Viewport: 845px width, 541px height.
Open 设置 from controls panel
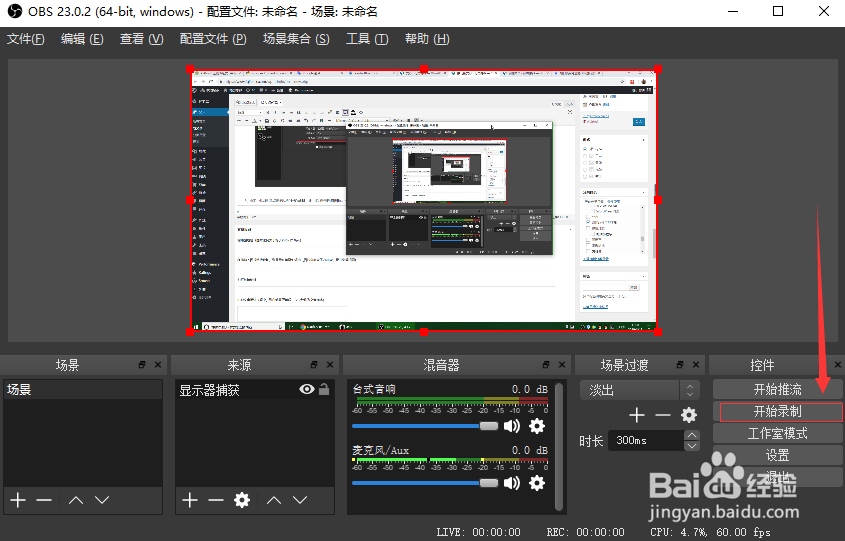pyautogui.click(x=778, y=455)
